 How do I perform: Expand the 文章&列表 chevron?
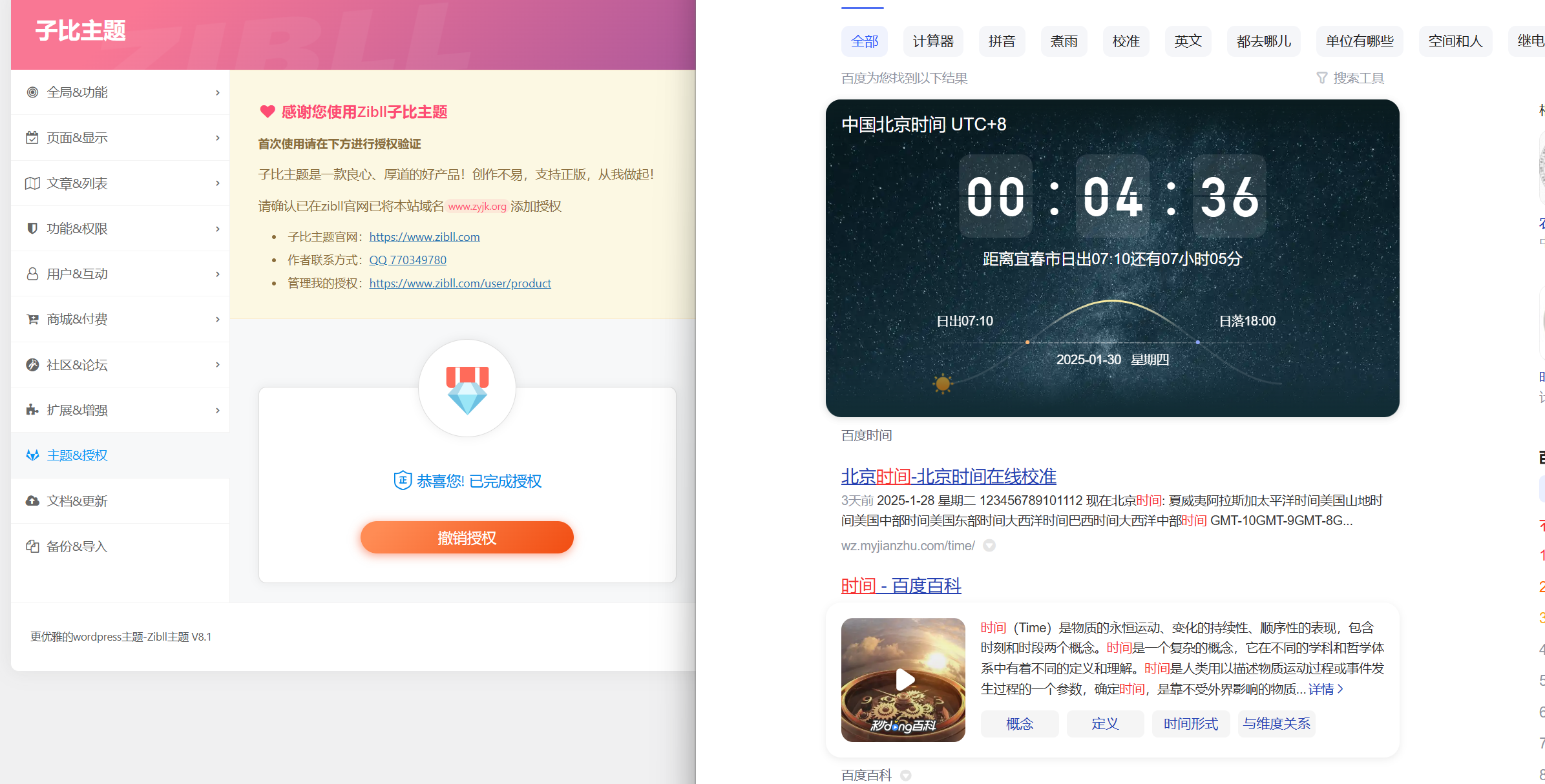[x=218, y=183]
